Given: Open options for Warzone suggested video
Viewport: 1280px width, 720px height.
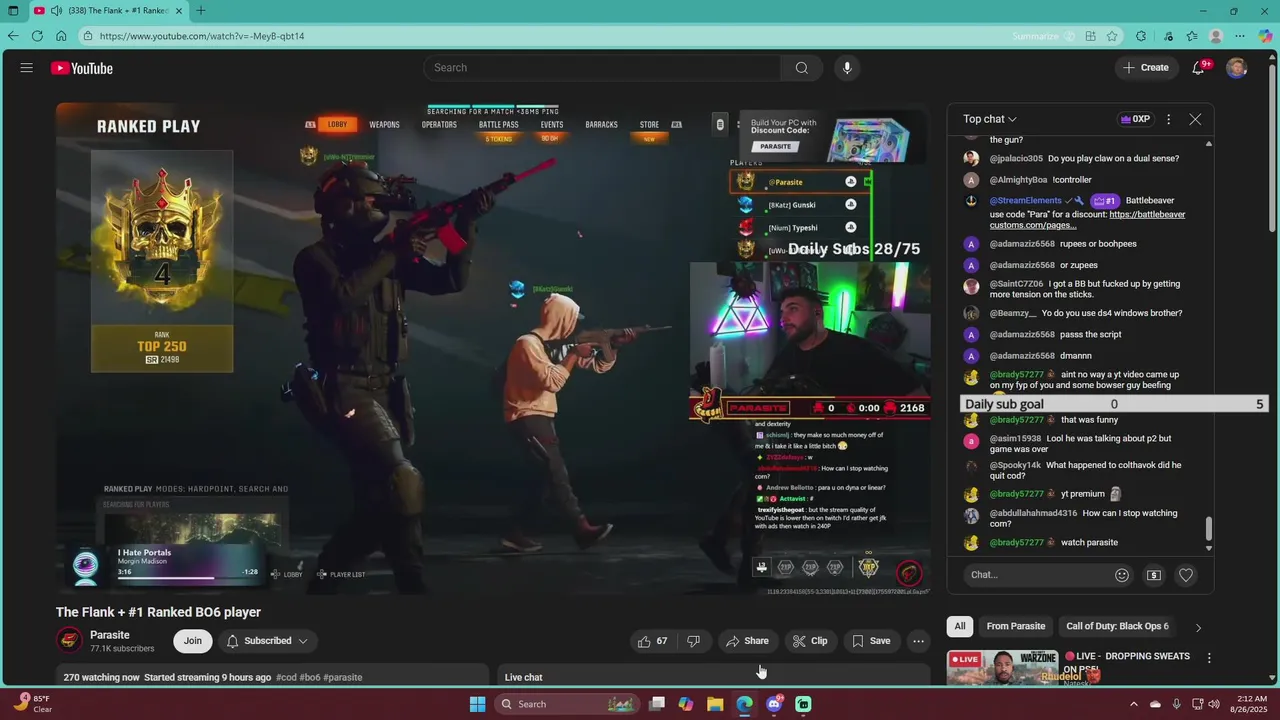Looking at the screenshot, I should pyautogui.click(x=1209, y=658).
